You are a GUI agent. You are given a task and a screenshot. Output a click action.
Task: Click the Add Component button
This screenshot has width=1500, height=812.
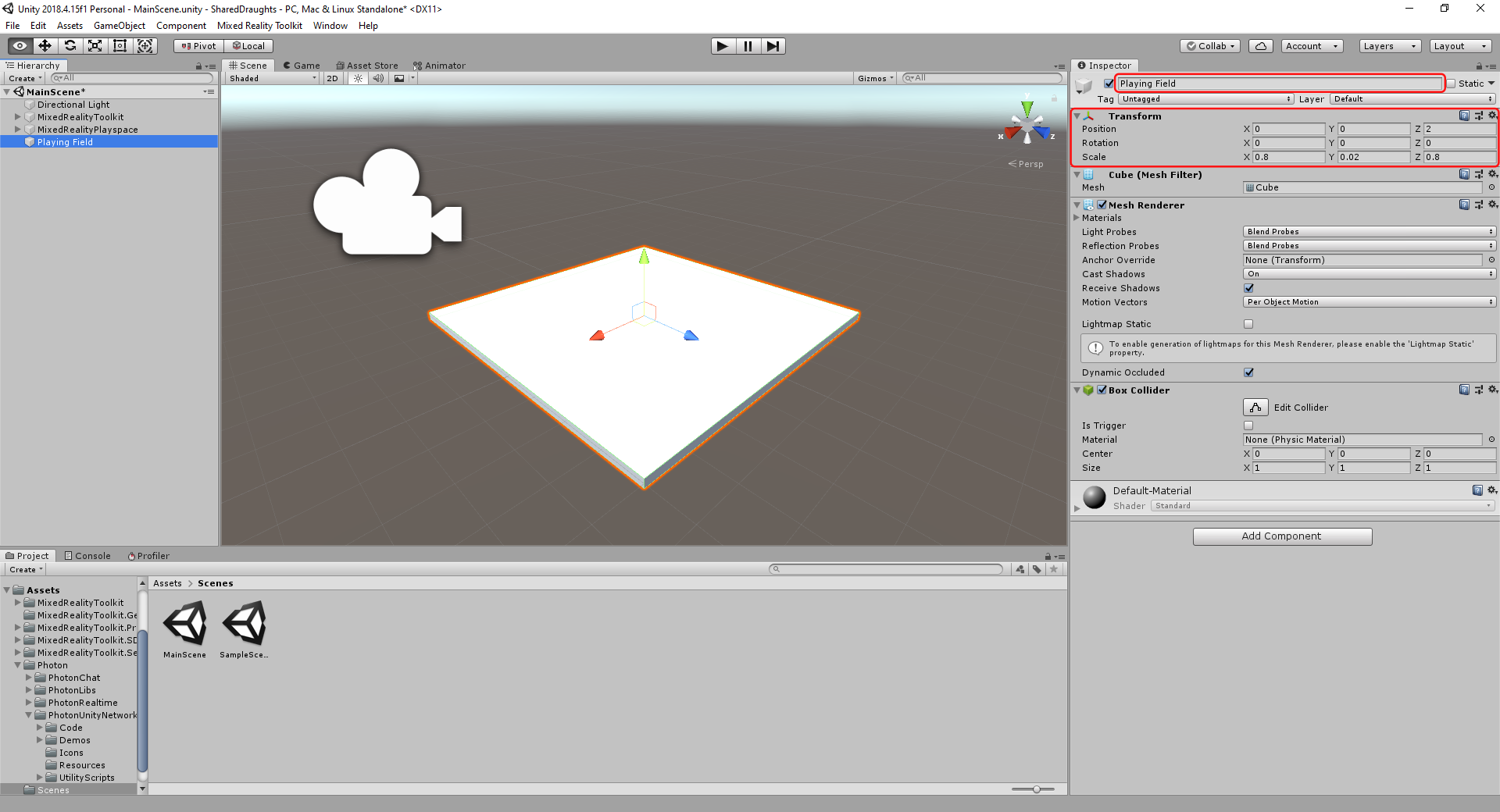(x=1282, y=536)
